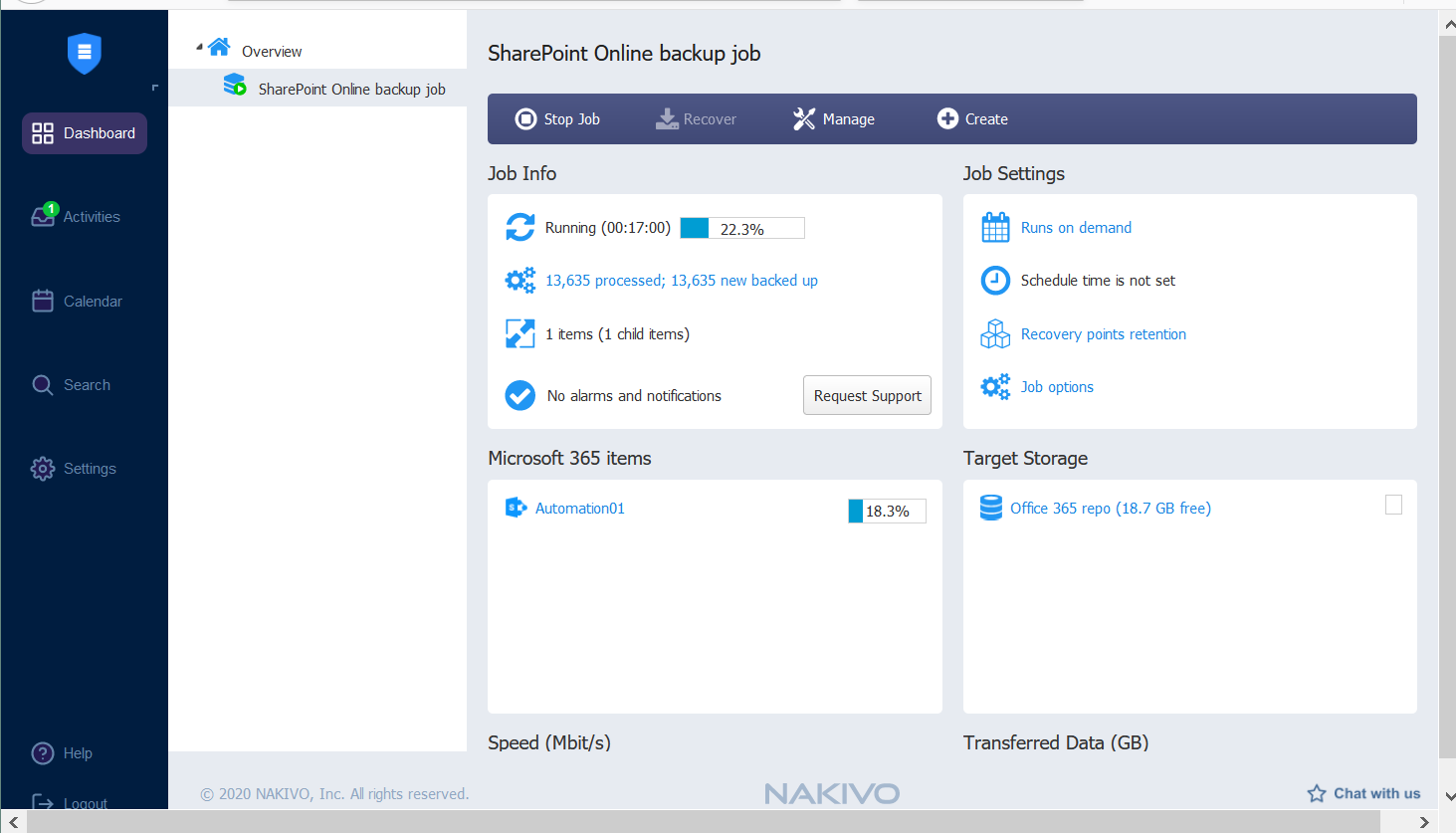
Task: Open the Activities menu item
Action: (x=76, y=216)
